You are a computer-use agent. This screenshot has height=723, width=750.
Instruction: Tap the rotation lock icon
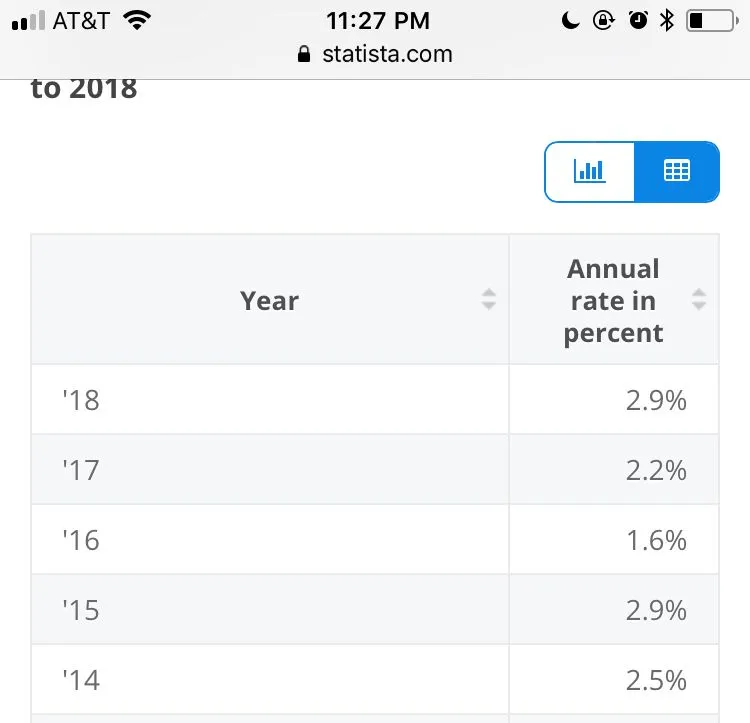click(x=604, y=20)
